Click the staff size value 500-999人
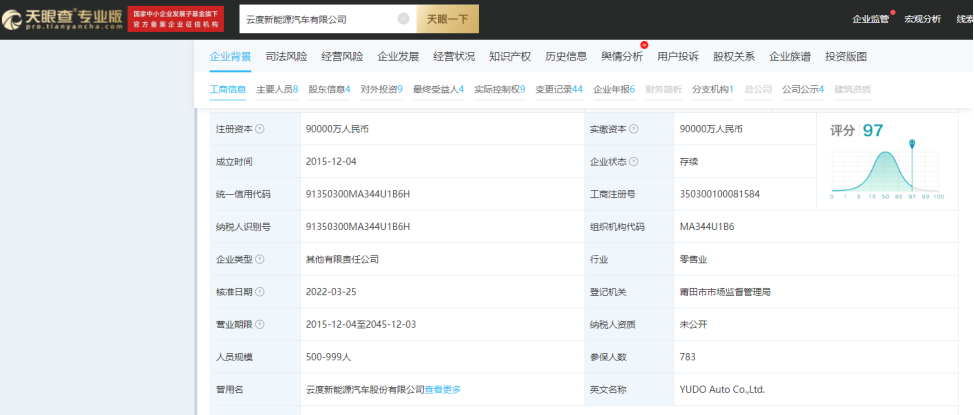This screenshot has width=974, height=415. (328, 357)
